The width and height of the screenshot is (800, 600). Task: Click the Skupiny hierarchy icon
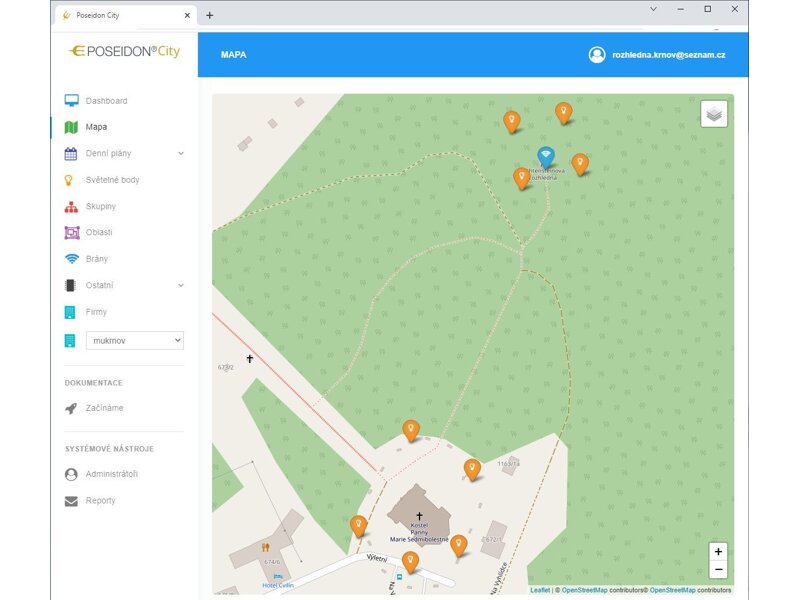coord(71,207)
